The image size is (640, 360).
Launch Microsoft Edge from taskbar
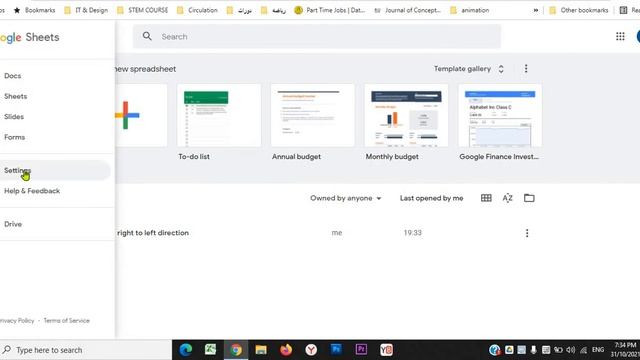point(186,350)
